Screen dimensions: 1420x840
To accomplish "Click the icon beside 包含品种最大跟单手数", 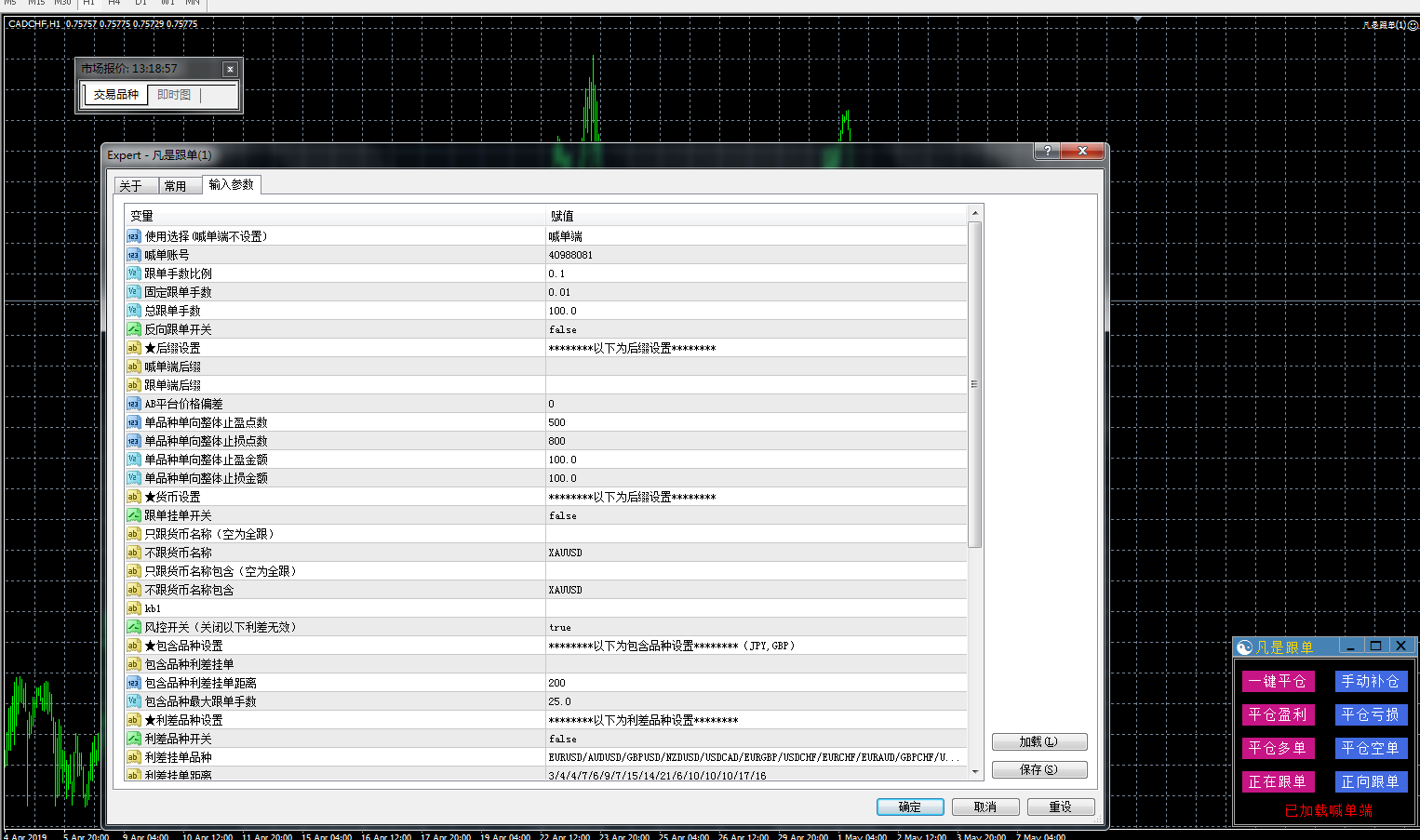I will pos(133,701).
